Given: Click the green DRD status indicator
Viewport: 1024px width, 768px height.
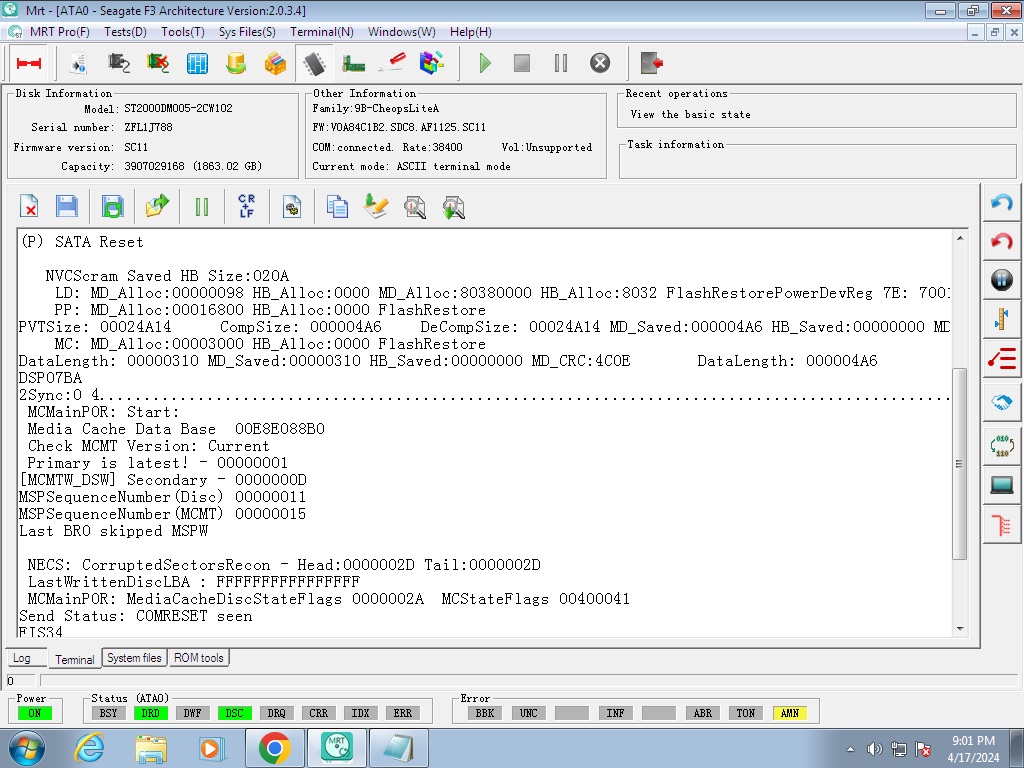Looking at the screenshot, I should click(x=150, y=713).
